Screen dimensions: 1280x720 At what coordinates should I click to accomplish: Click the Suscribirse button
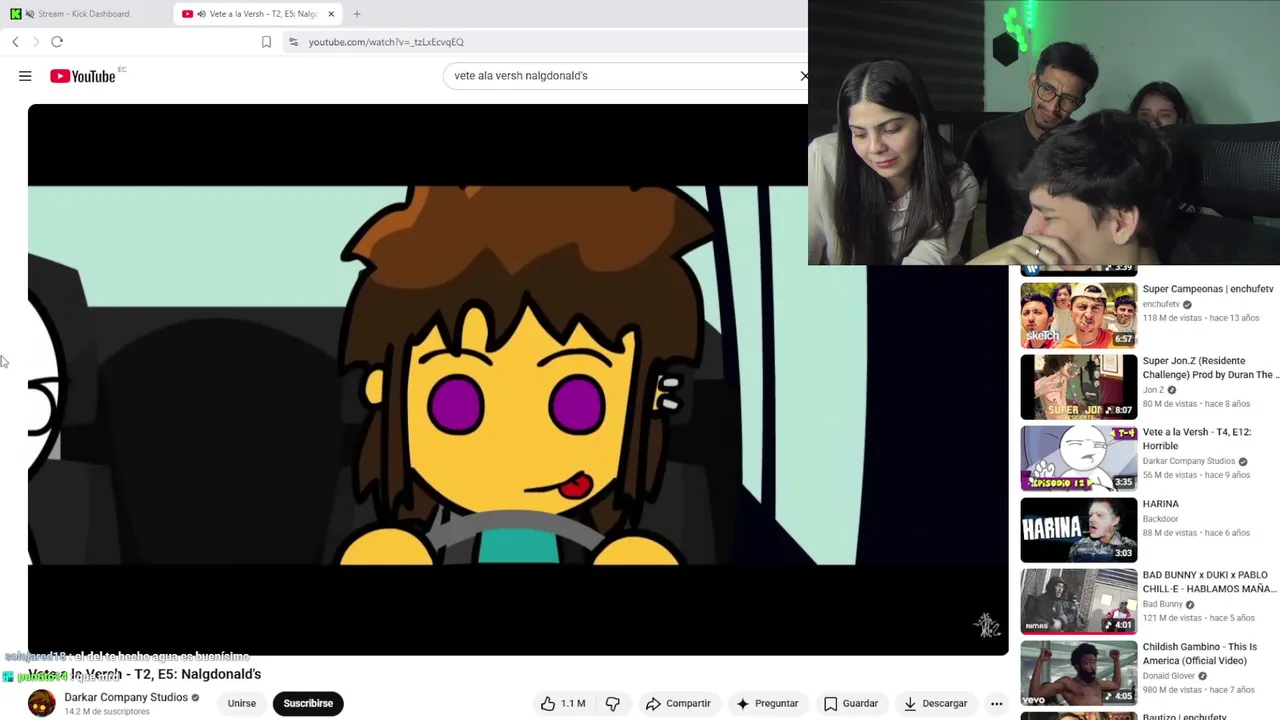point(308,704)
